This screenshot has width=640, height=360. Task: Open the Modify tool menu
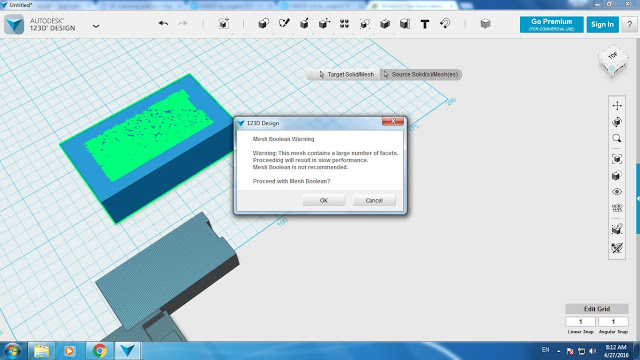coord(324,24)
